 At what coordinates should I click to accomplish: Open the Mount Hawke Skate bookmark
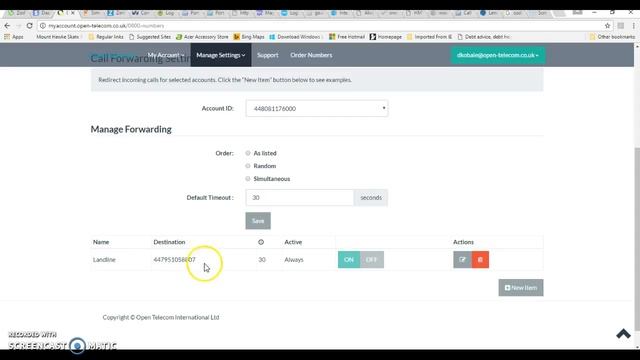tap(57, 37)
